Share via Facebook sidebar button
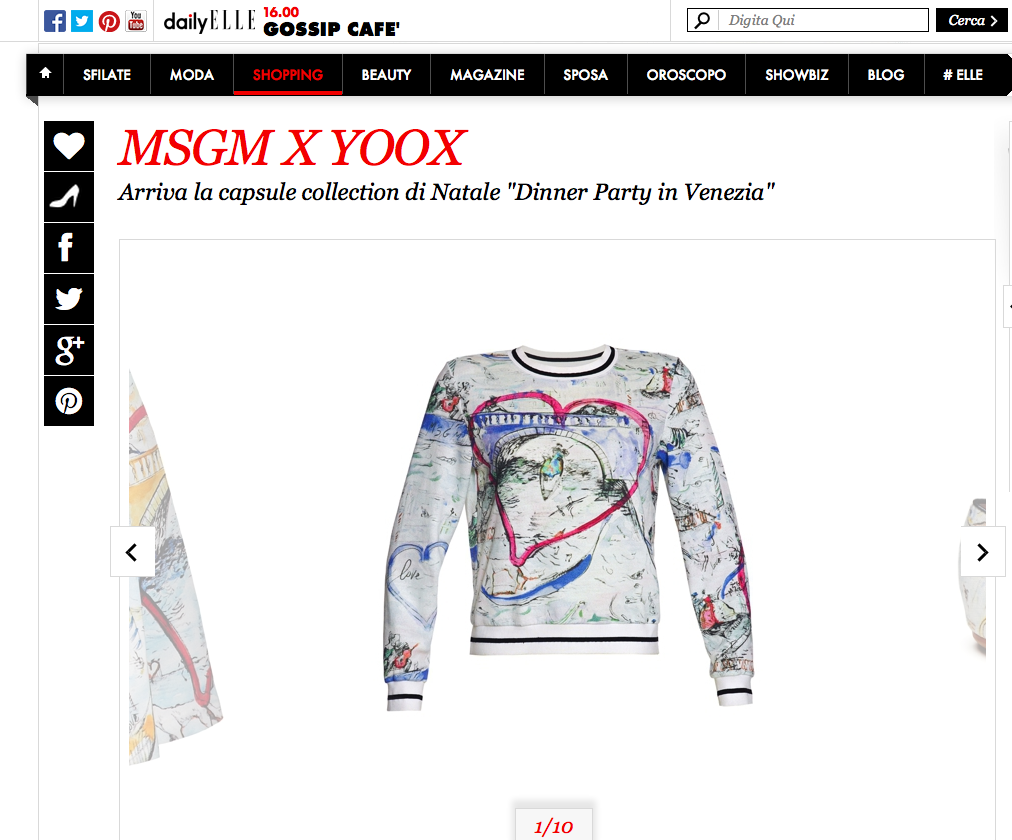The image size is (1012, 840). (x=69, y=248)
